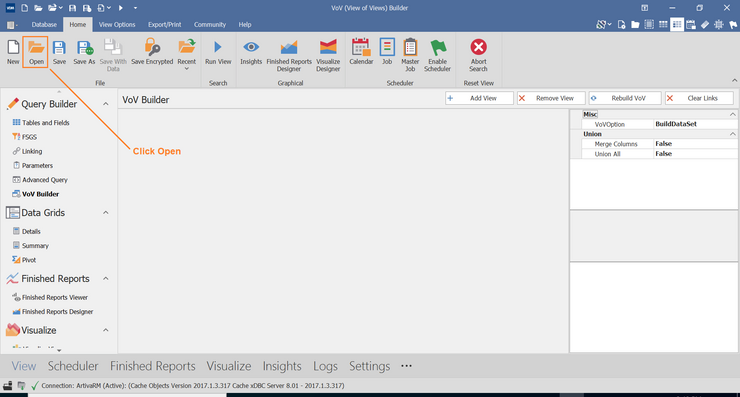Collapse the ribbon with the caret
The height and width of the screenshot is (397, 740).
pos(734,81)
